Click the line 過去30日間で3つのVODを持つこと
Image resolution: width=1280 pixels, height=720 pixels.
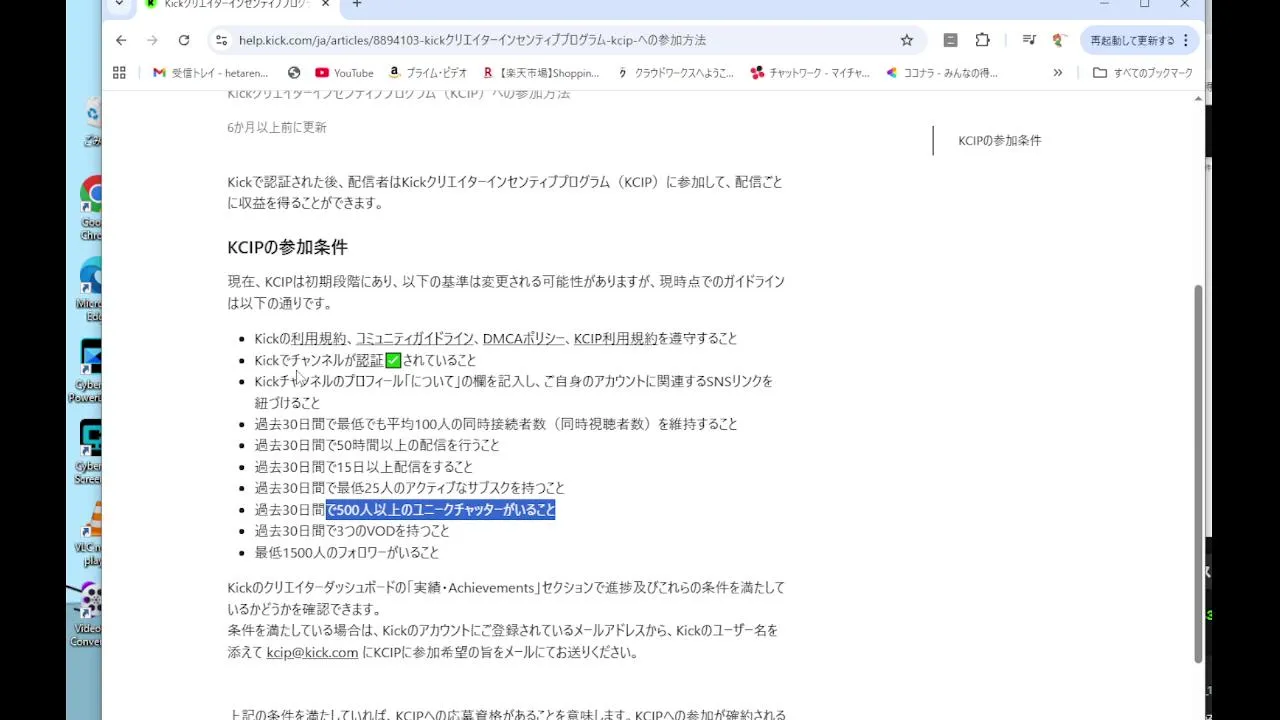point(352,531)
